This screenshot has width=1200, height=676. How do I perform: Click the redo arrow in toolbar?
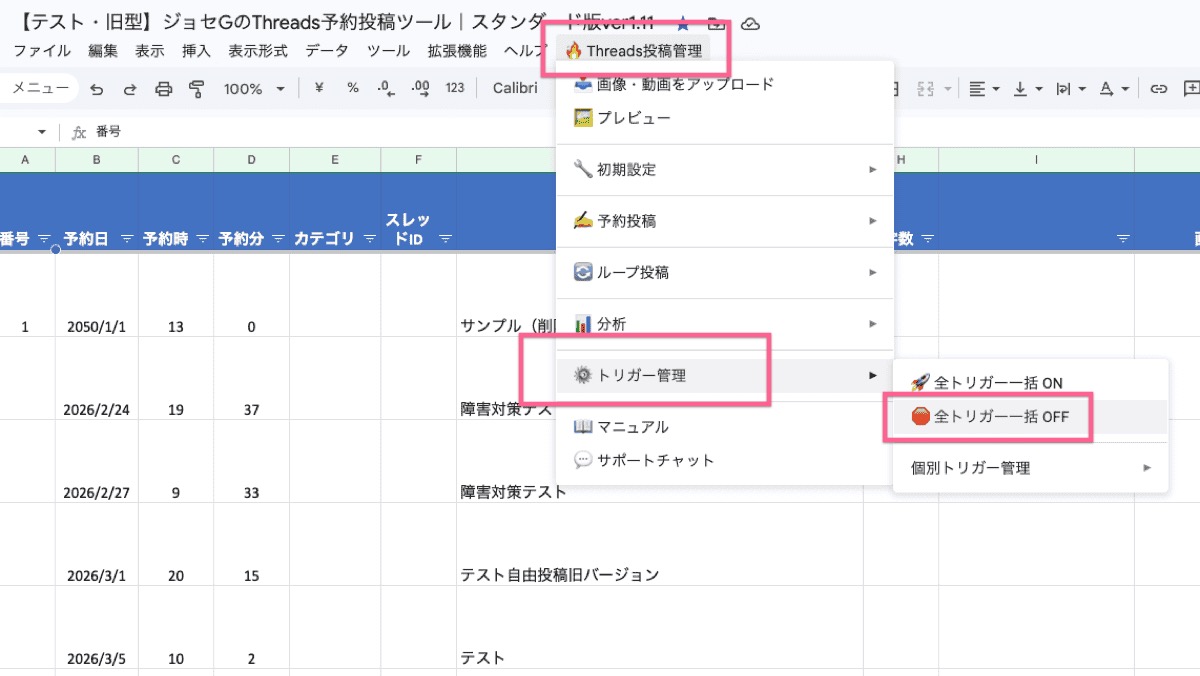(x=130, y=89)
